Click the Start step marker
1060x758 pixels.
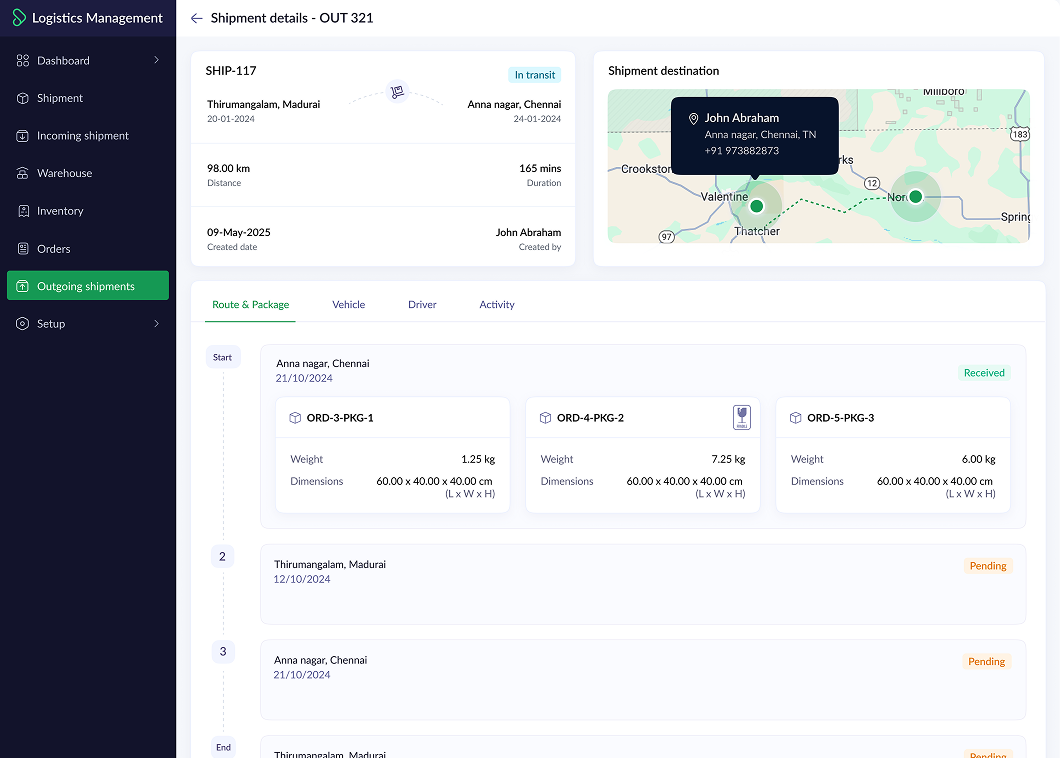222,357
